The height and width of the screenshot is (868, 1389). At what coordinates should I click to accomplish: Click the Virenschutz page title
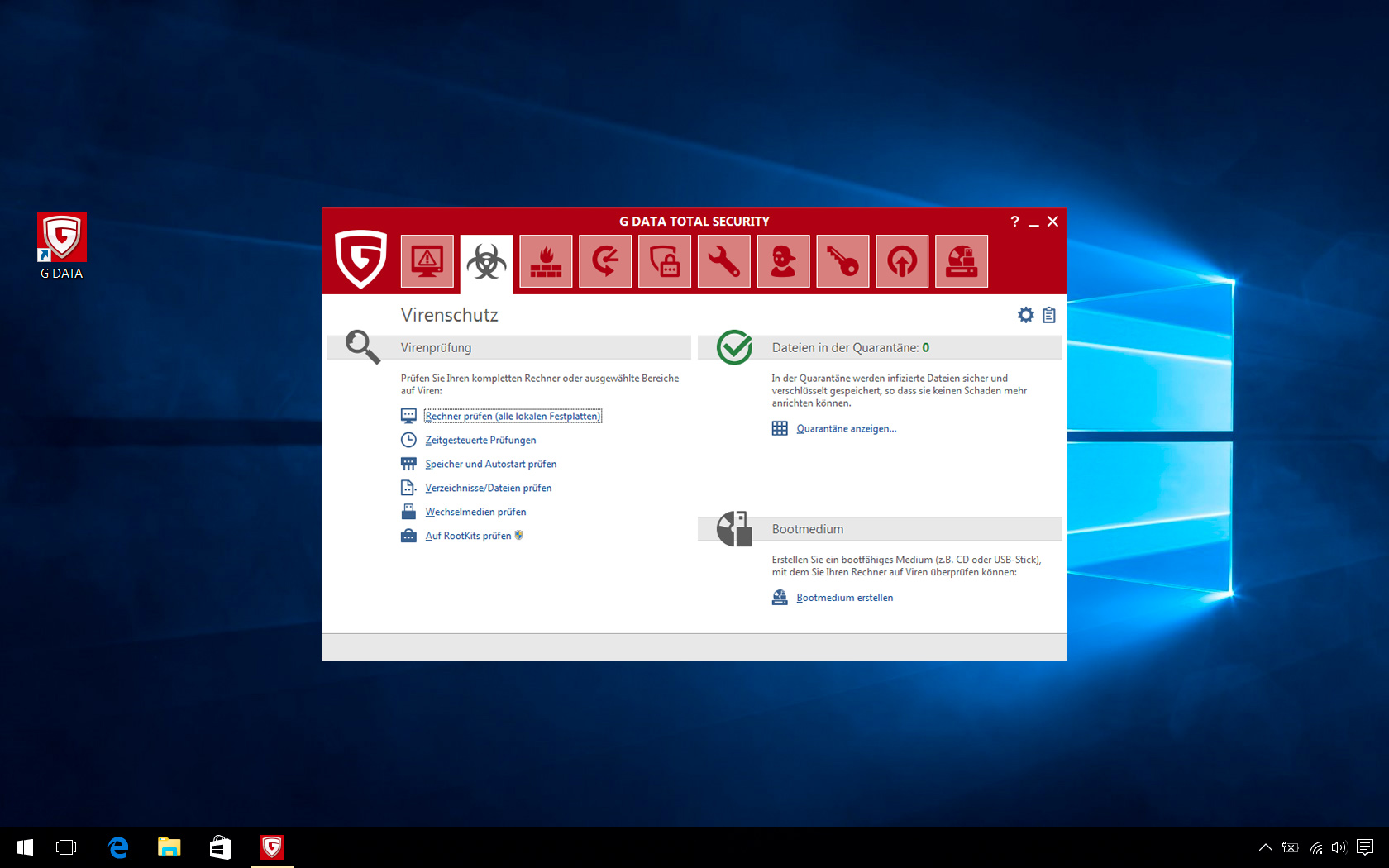pos(450,315)
